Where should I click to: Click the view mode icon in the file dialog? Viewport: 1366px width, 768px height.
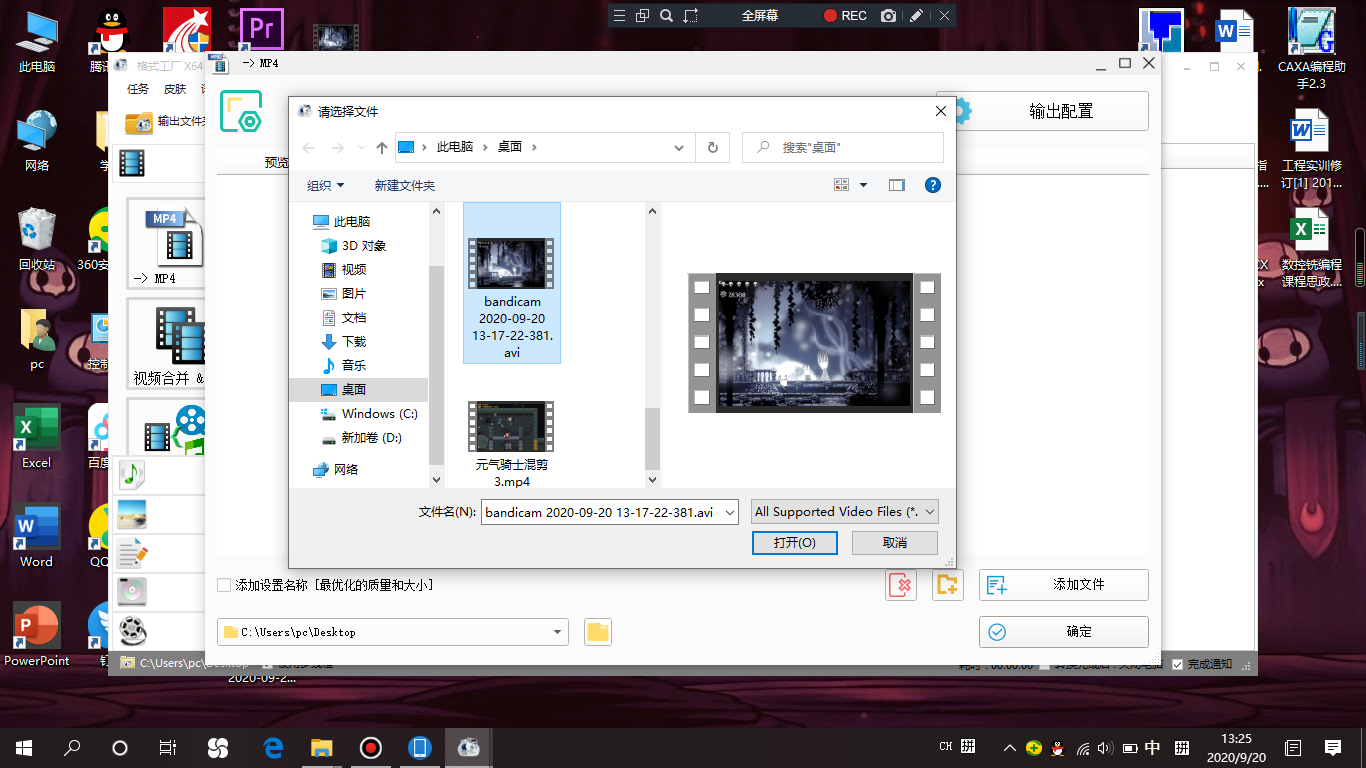[x=841, y=185]
